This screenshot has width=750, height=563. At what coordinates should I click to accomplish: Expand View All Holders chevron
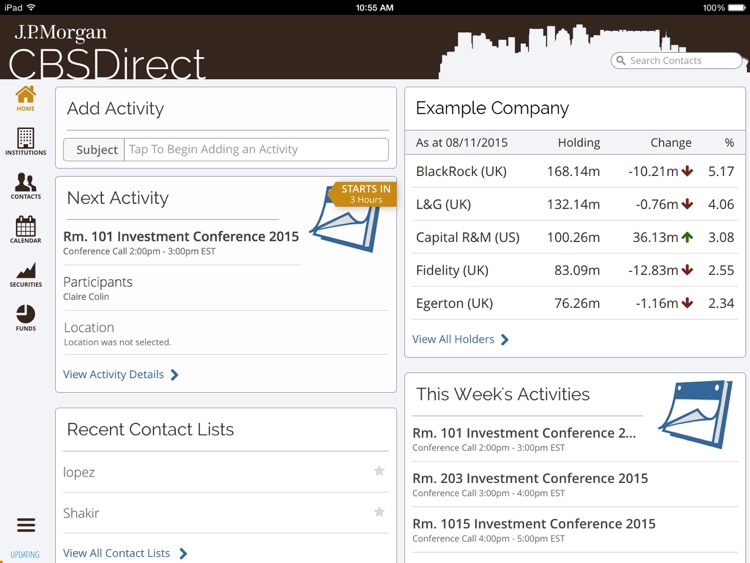(x=505, y=340)
